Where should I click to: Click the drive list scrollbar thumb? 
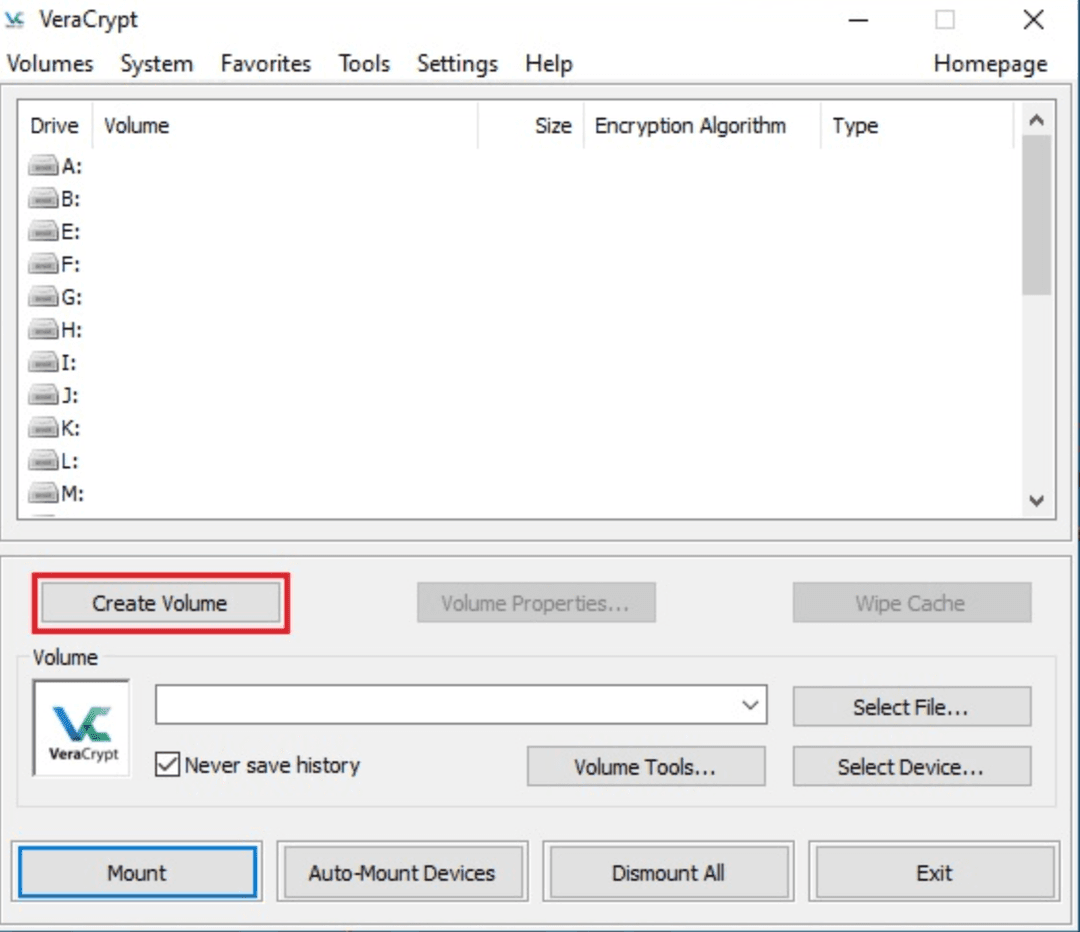(x=1037, y=215)
